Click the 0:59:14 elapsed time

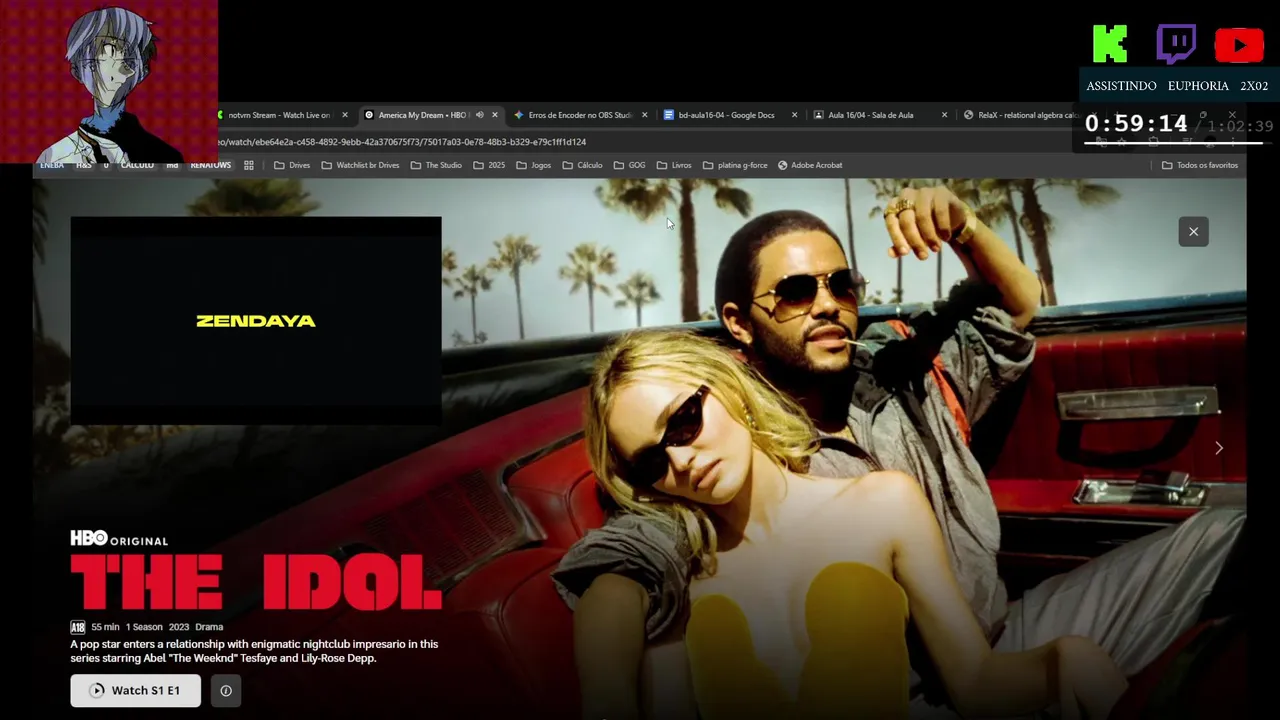click(x=1136, y=124)
